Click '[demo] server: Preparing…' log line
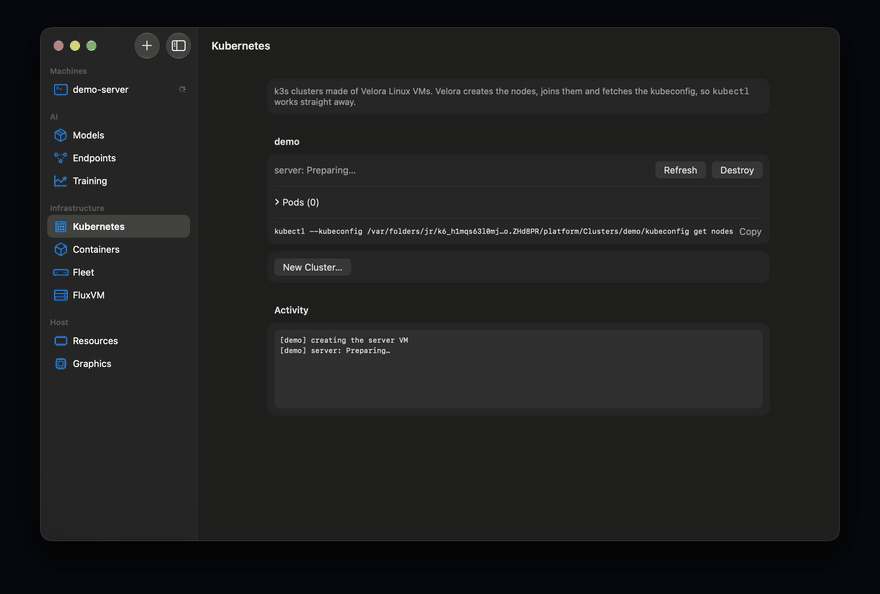The width and height of the screenshot is (880, 594). tap(335, 350)
